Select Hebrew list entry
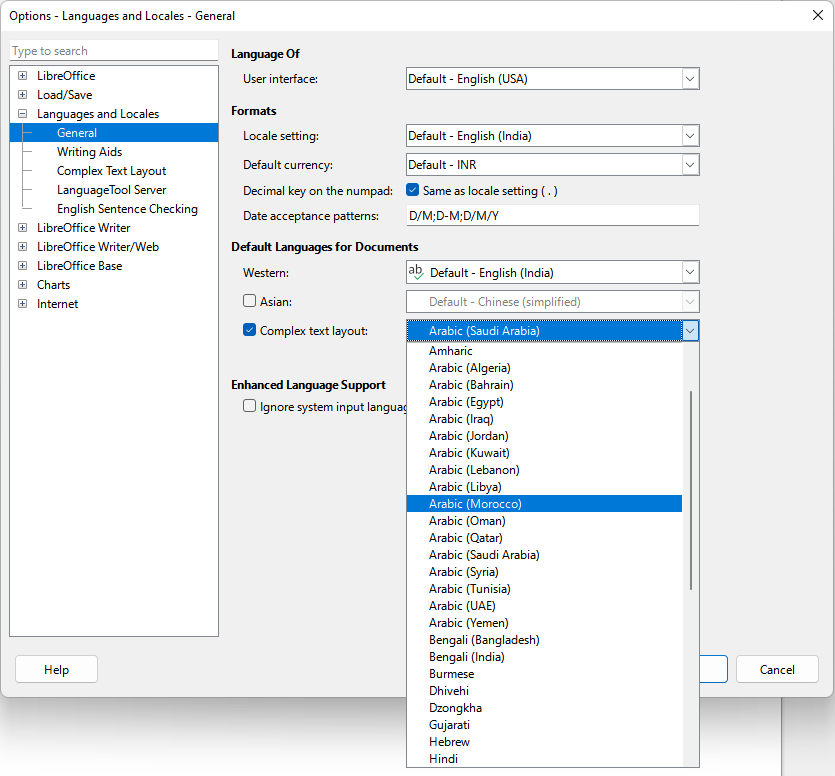The height and width of the screenshot is (776, 835). tap(544, 742)
